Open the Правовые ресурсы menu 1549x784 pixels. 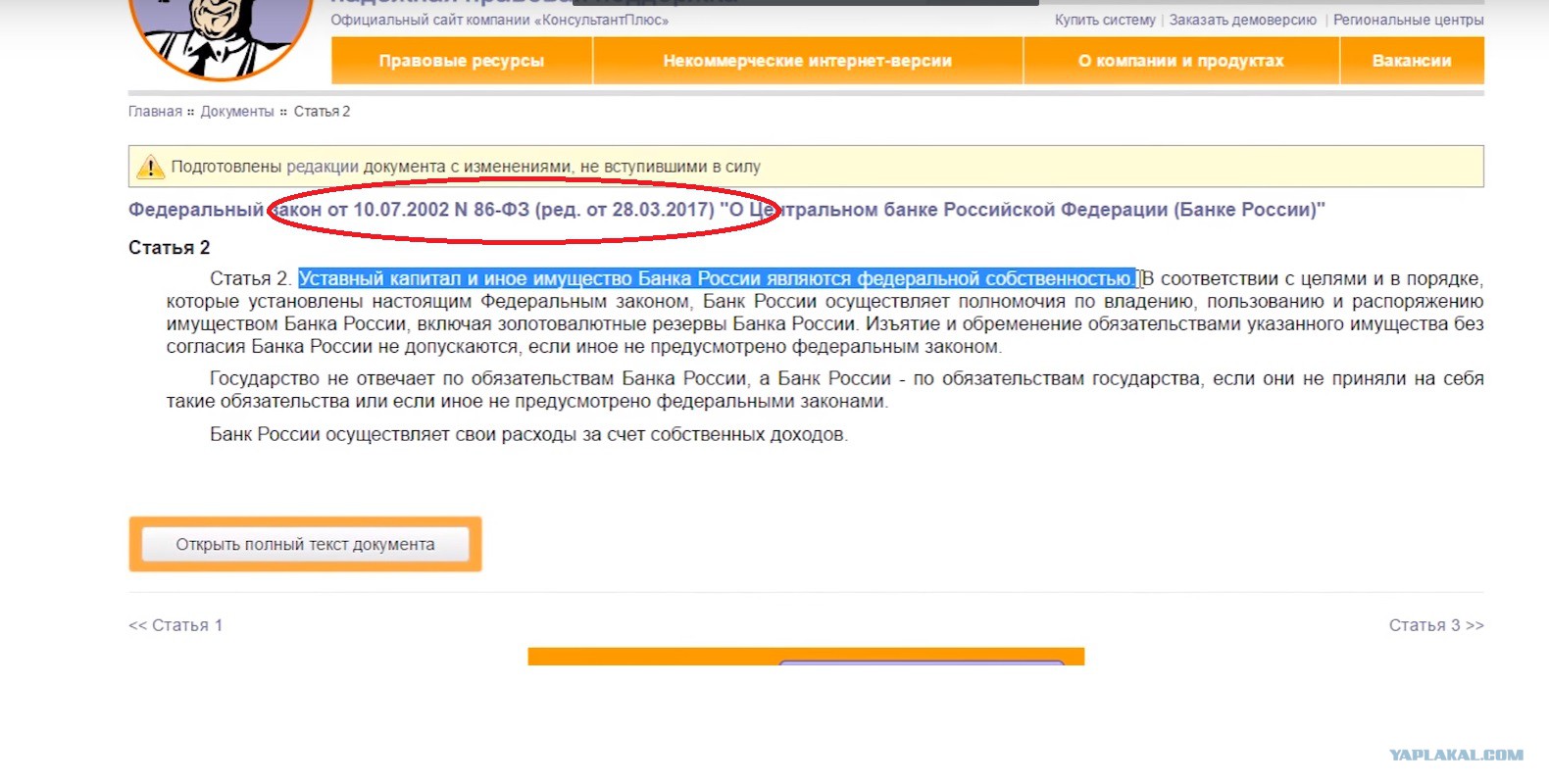coord(462,61)
